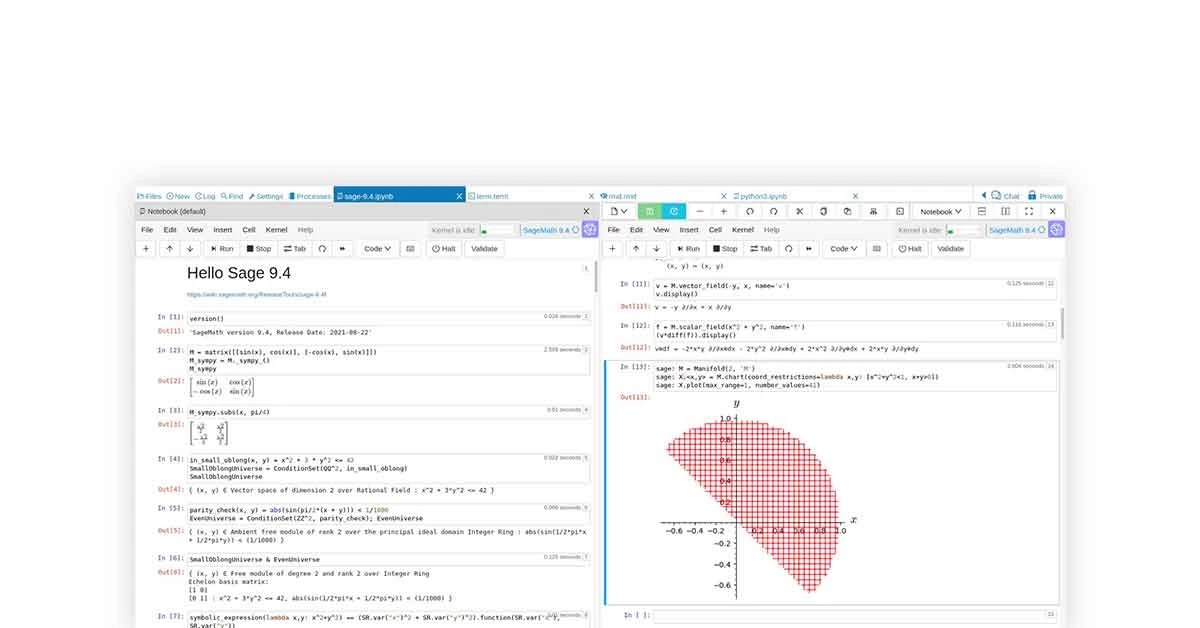Open the SageMath release tour link
1200x628 pixels.
click(x=258, y=294)
